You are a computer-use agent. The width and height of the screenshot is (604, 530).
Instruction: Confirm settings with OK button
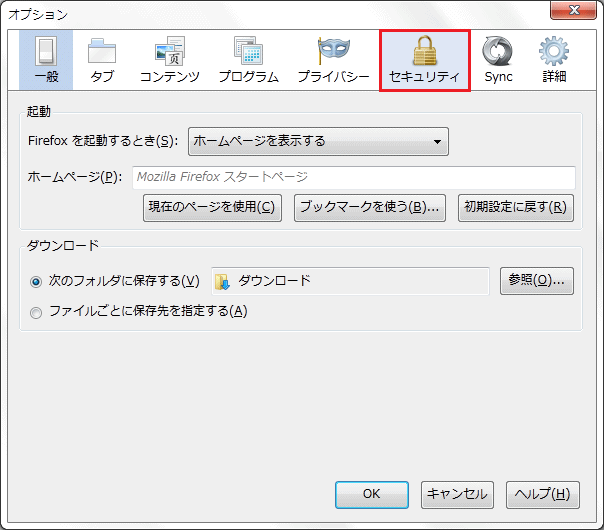[372, 495]
